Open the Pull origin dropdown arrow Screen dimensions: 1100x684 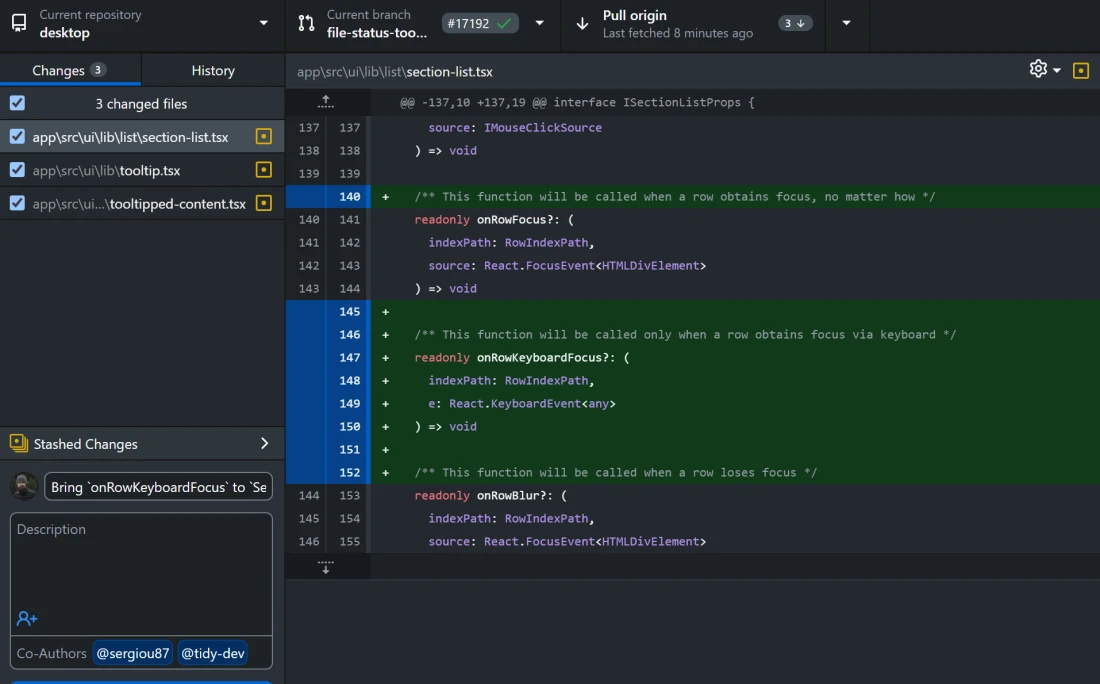tap(846, 23)
